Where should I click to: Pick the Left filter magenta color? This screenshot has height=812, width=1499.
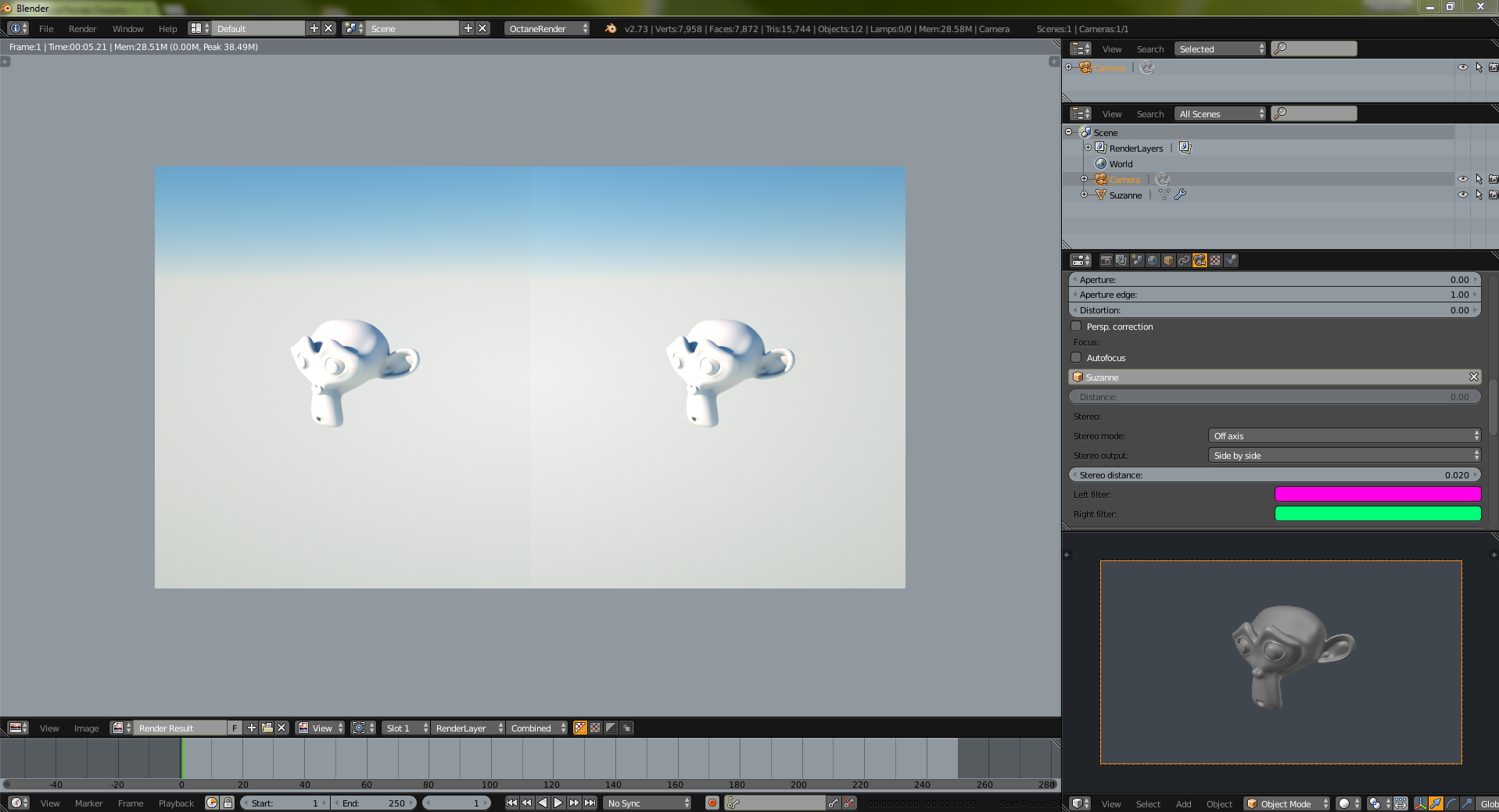(x=1378, y=494)
